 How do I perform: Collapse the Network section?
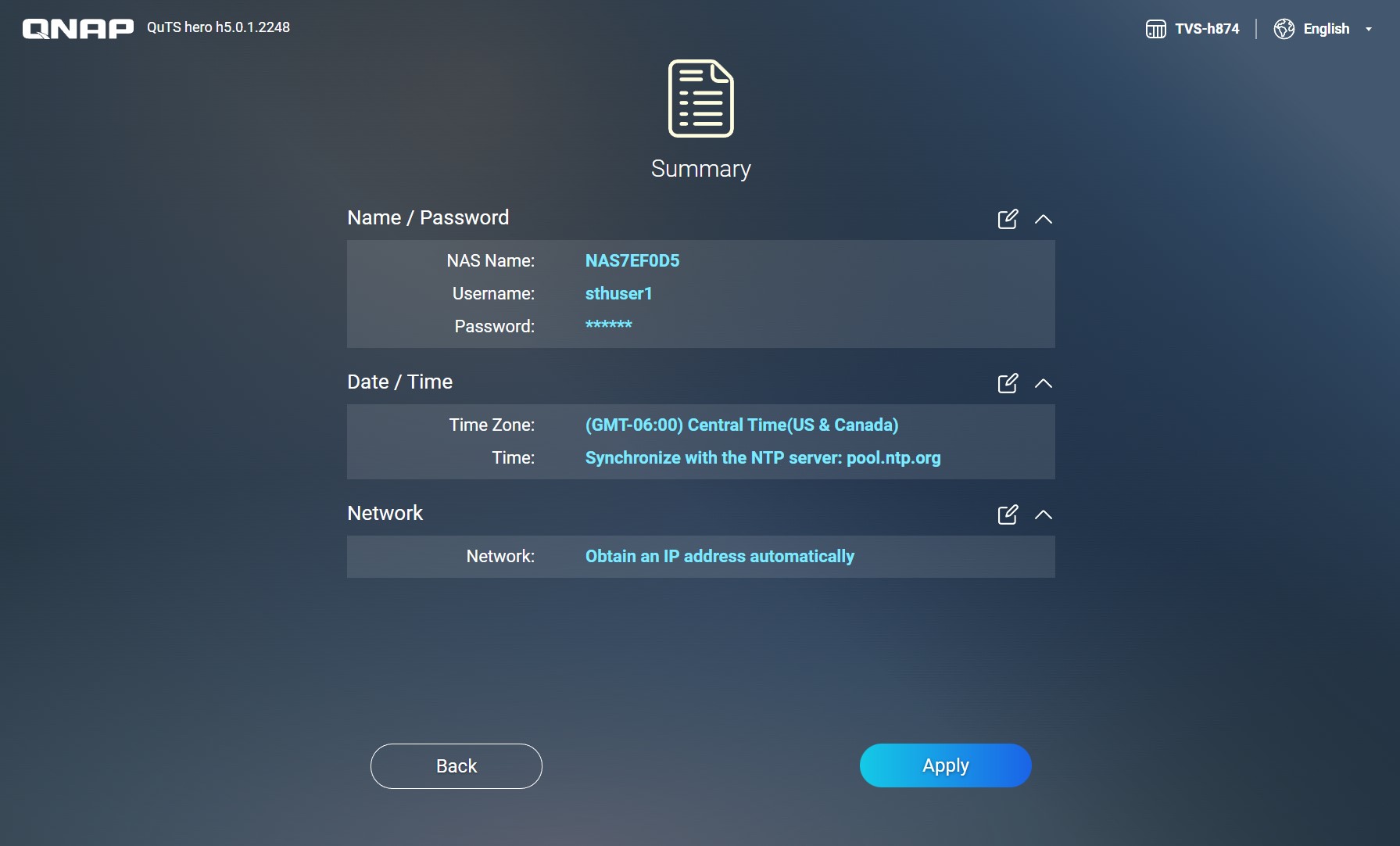tap(1044, 514)
